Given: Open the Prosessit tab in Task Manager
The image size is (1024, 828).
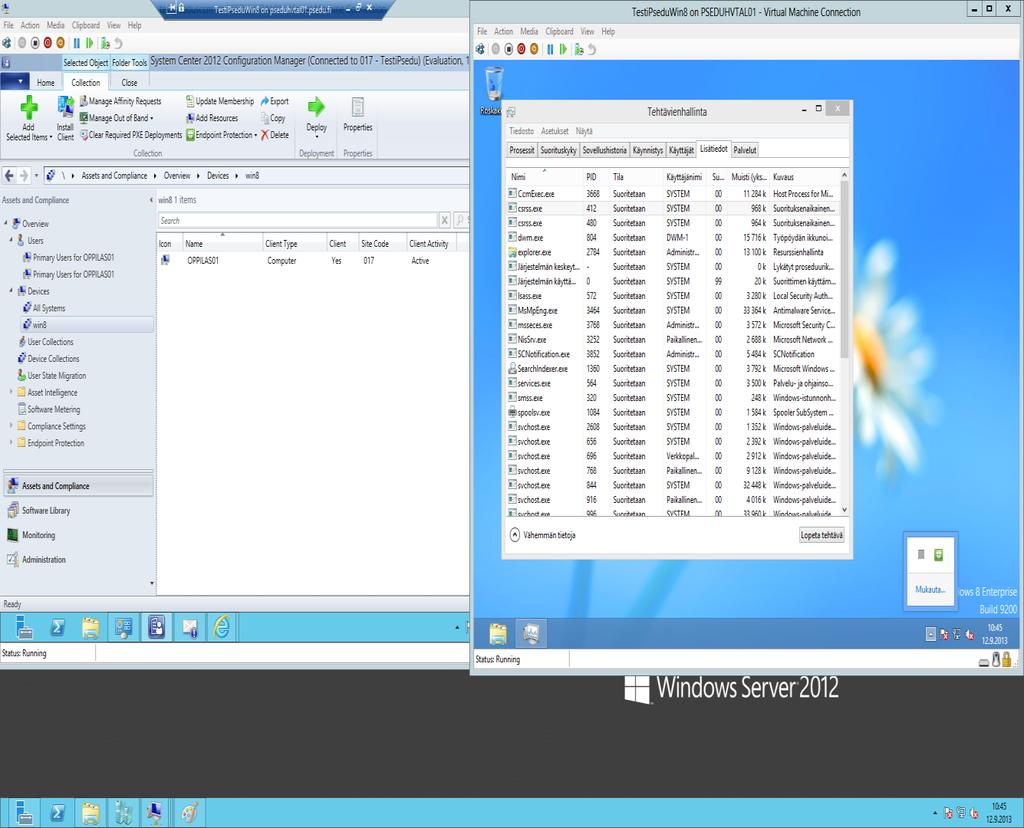Looking at the screenshot, I should (x=522, y=150).
